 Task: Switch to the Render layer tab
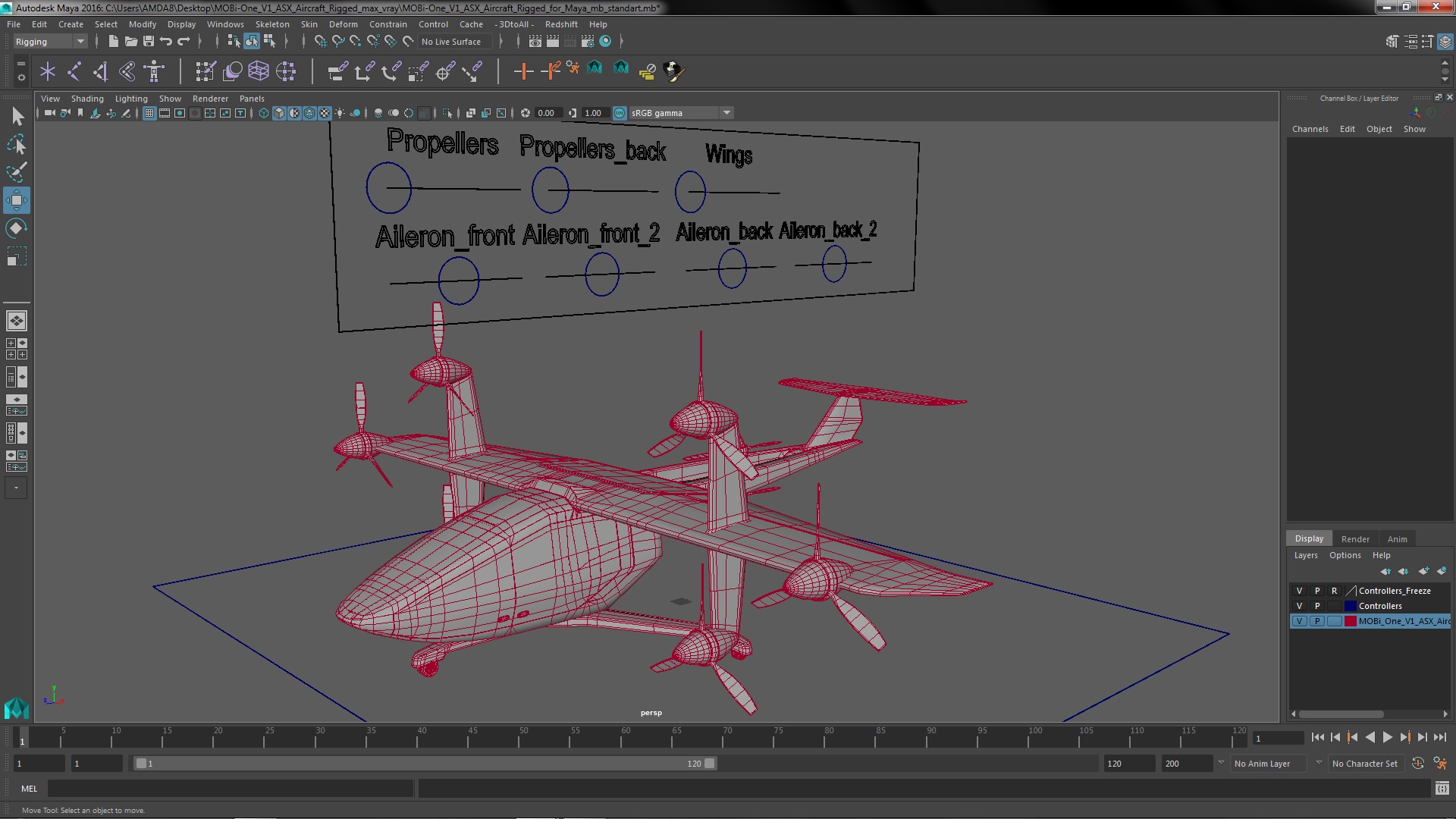click(x=1354, y=539)
